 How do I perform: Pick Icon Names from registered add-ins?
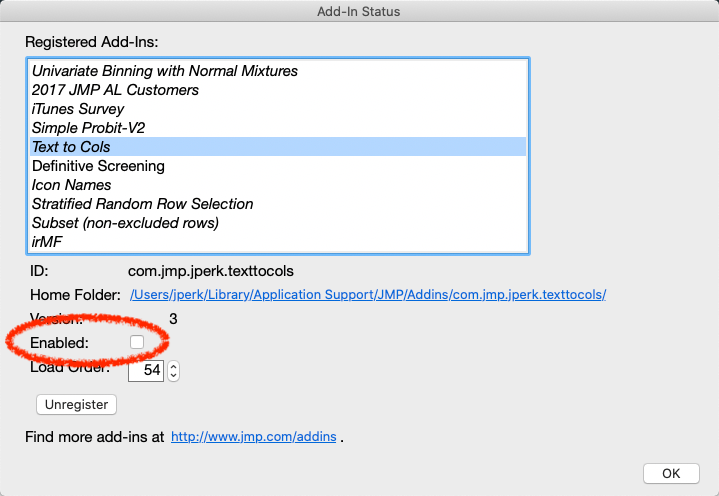tap(278, 185)
